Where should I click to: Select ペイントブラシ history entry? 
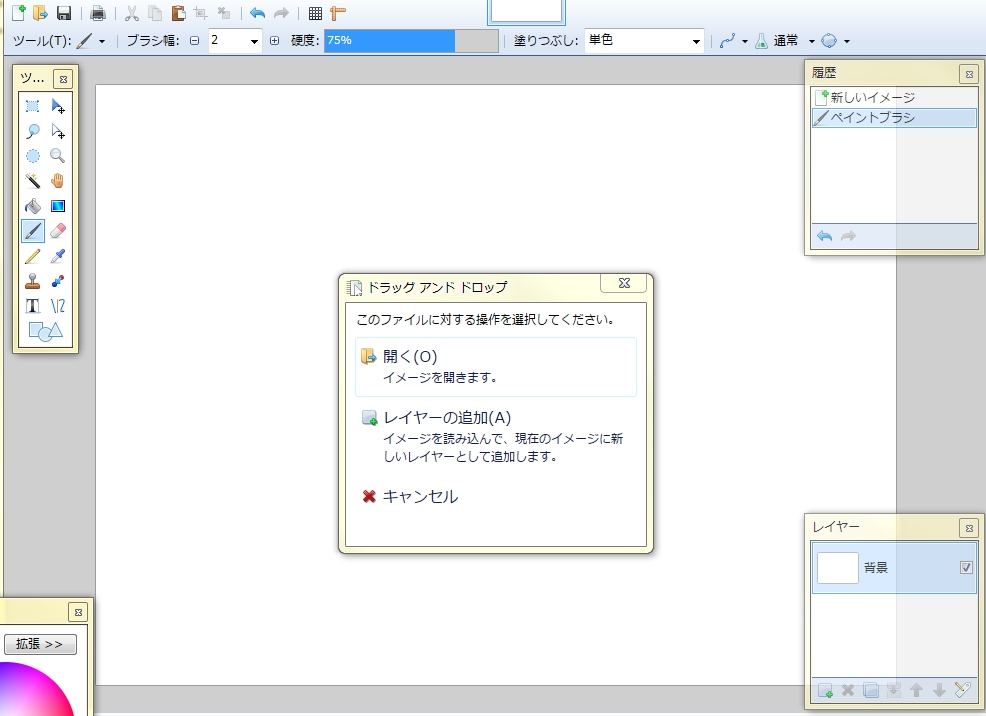point(894,118)
